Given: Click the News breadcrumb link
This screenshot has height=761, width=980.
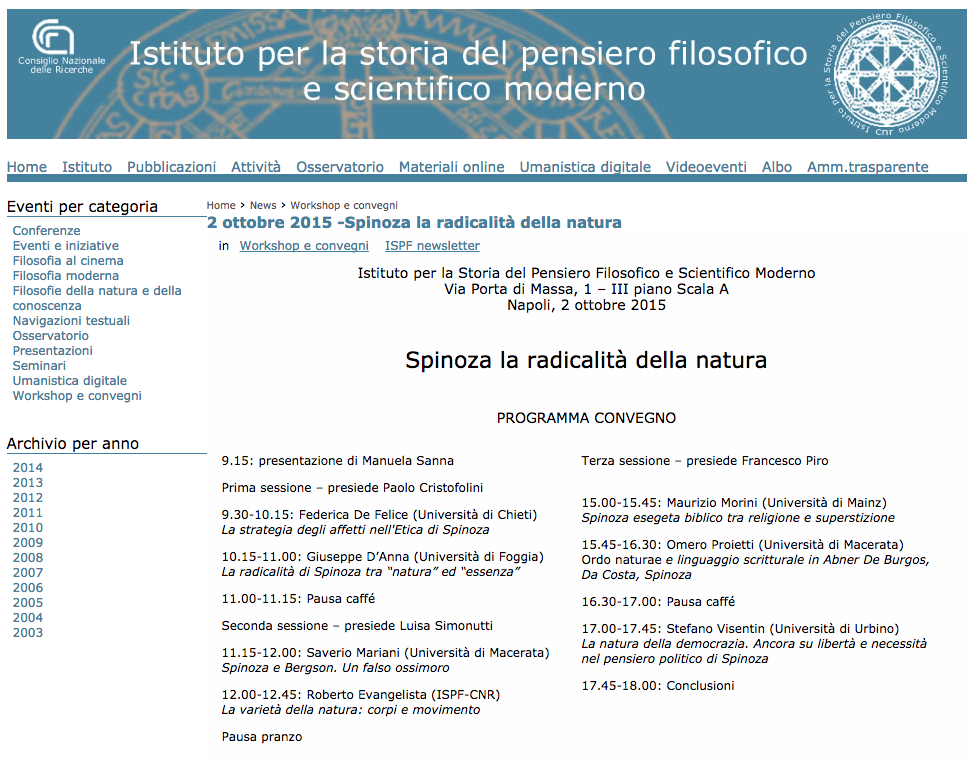Looking at the screenshot, I should (x=263, y=205).
